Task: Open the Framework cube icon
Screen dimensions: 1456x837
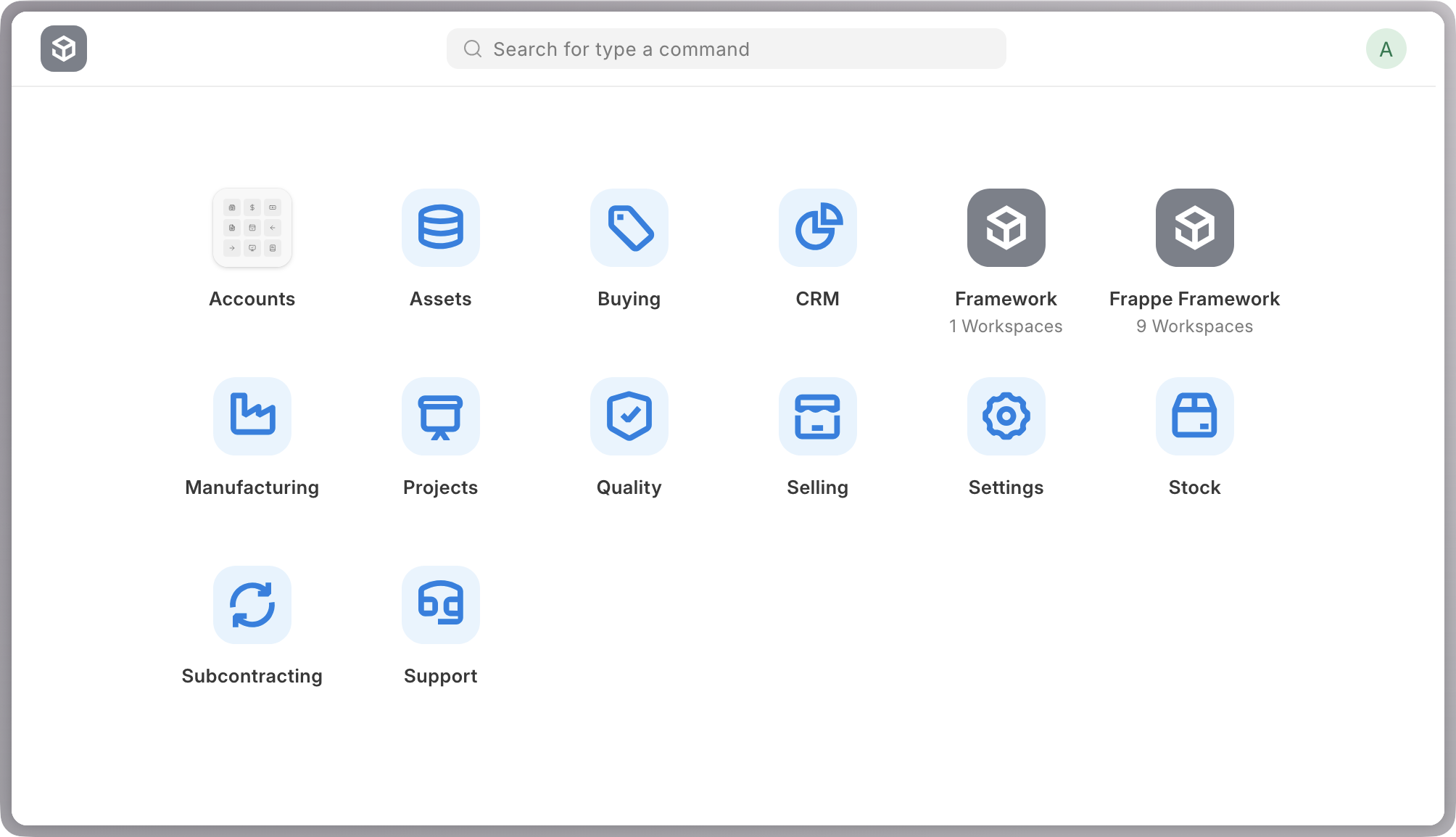Action: 1006,228
